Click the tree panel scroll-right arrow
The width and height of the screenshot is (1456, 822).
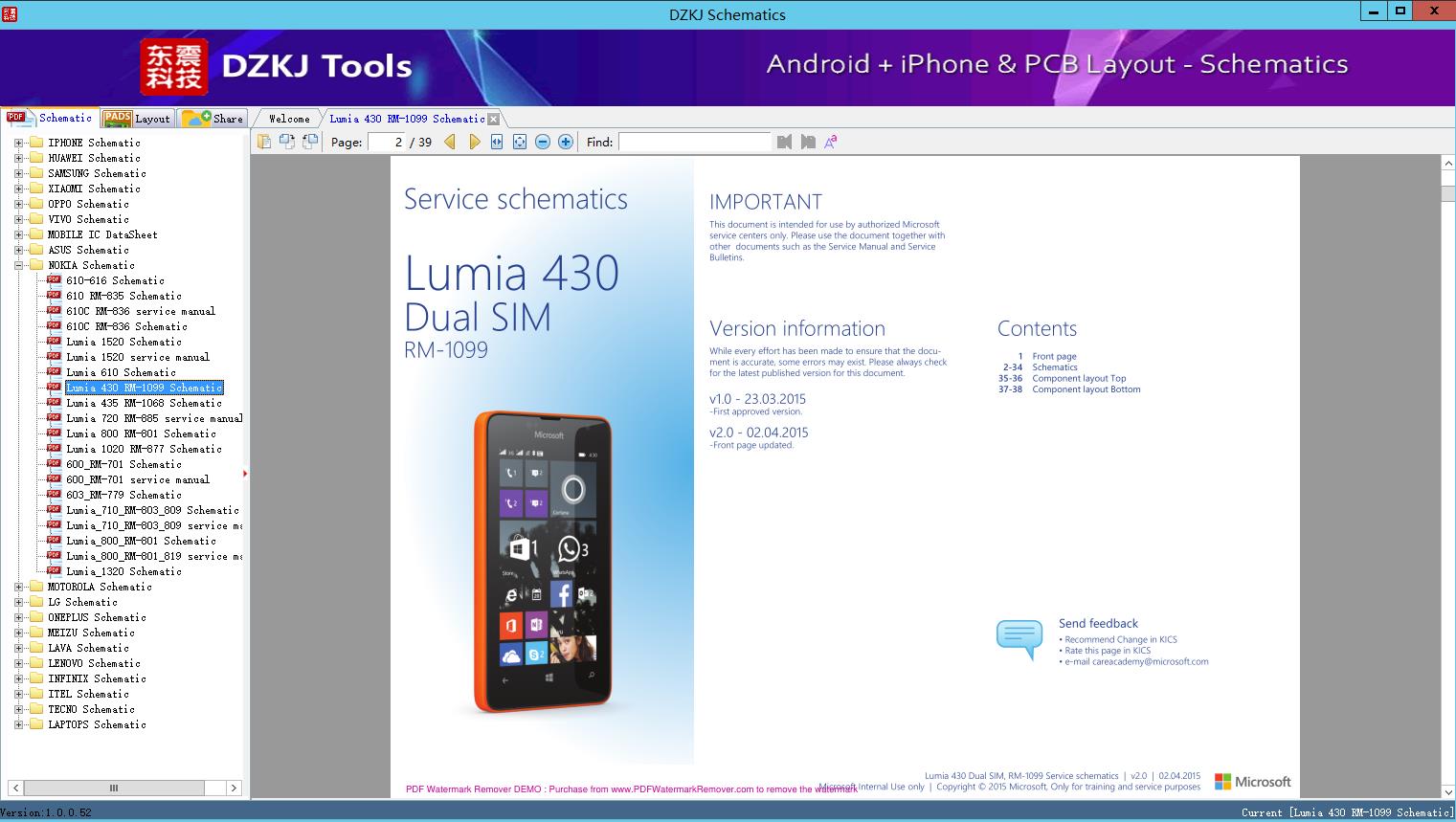(x=234, y=788)
